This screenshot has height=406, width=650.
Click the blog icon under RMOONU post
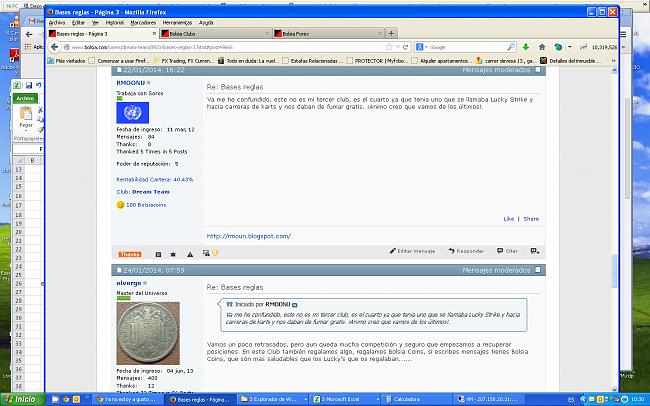(158, 254)
